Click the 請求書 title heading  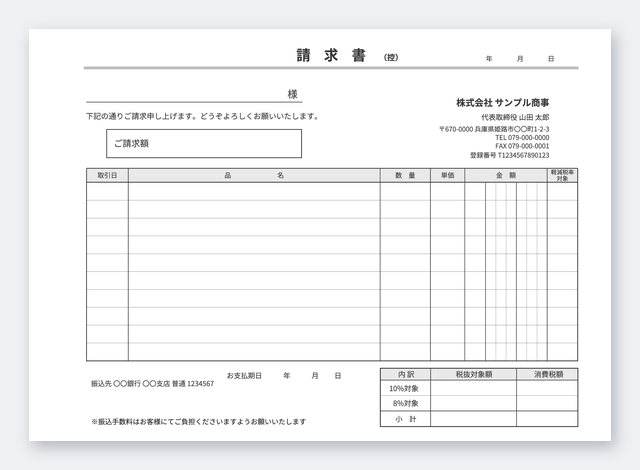[331, 55]
